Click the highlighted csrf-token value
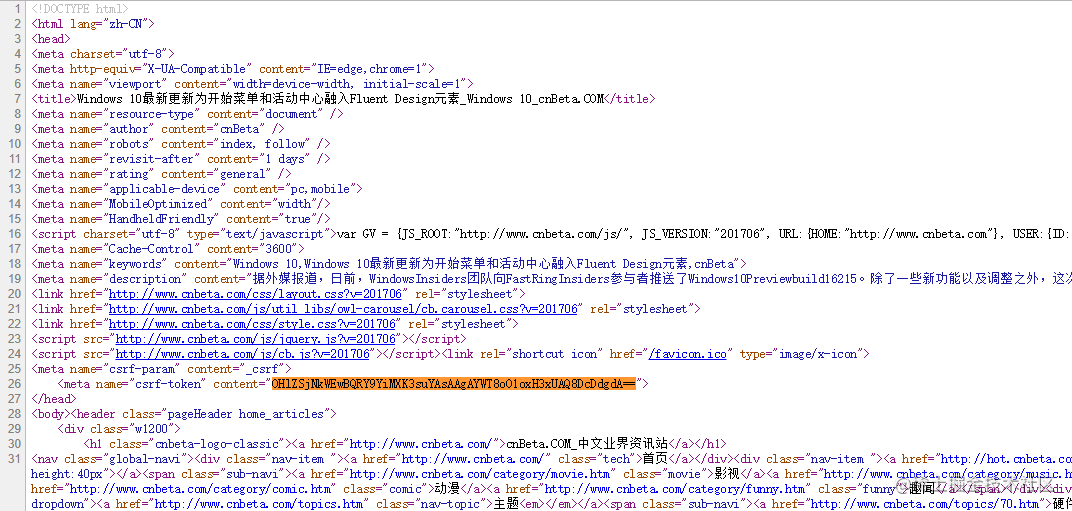Screen dimensions: 1072x511 click(453, 384)
